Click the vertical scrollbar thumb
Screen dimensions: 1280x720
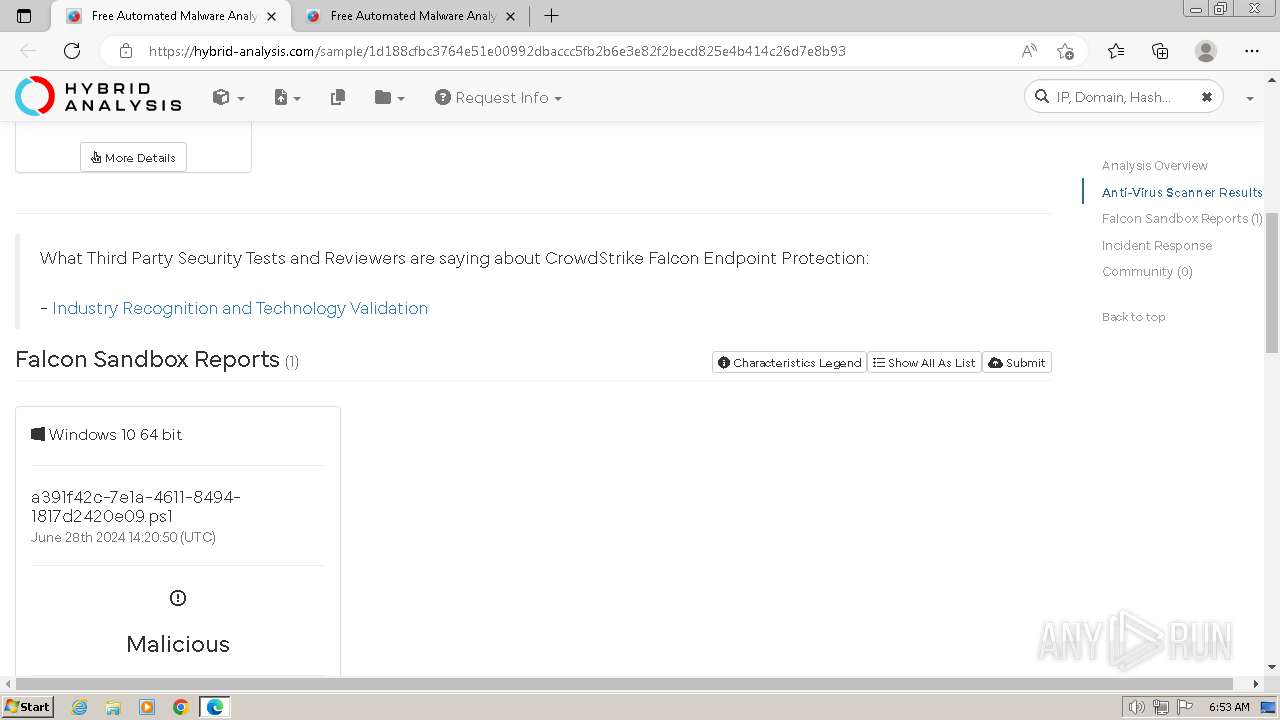pyautogui.click(x=1272, y=282)
